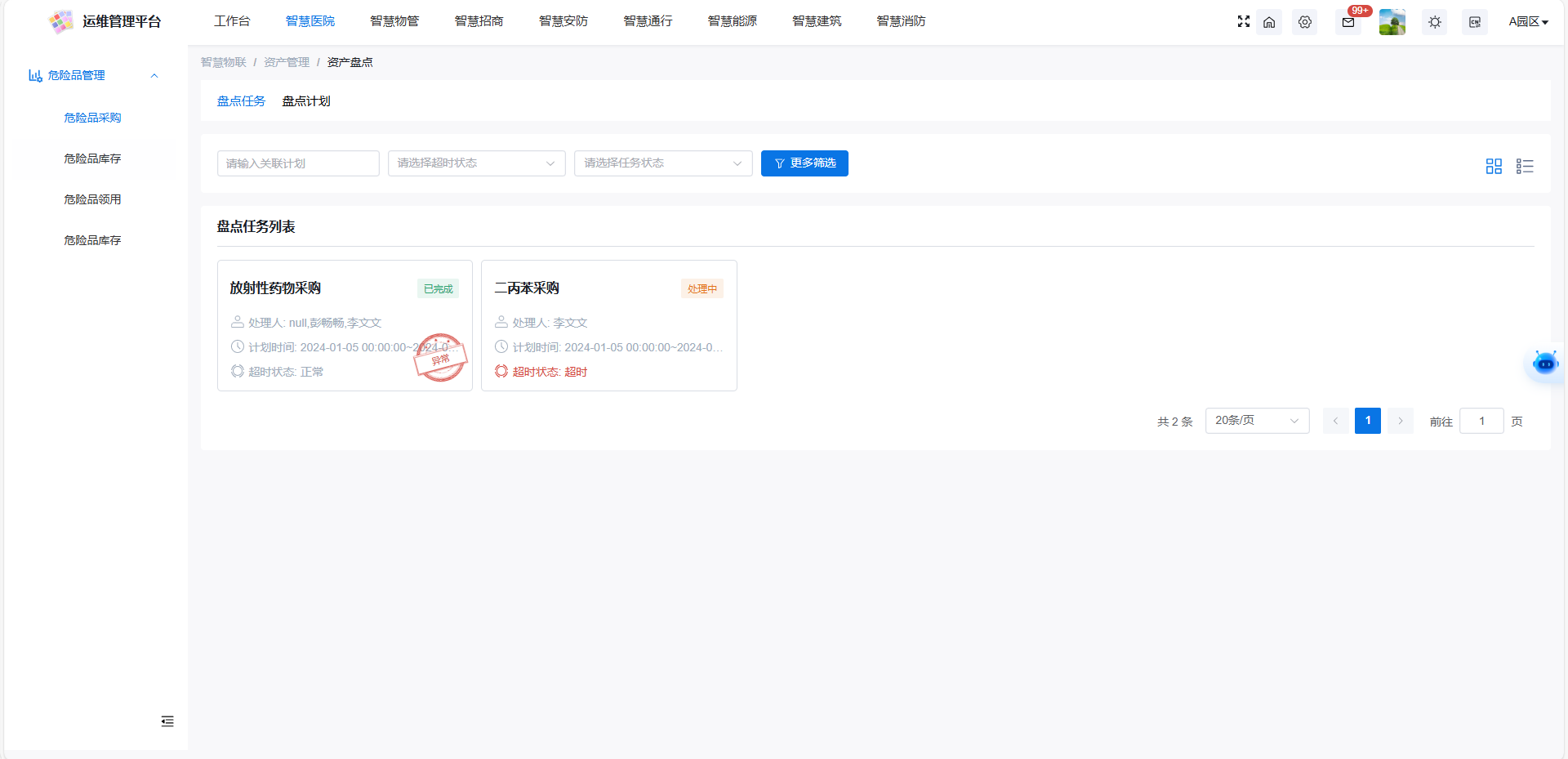Screen dimensions: 1568x759
Task: Select the 智慧医院 menu item
Action: 310,21
